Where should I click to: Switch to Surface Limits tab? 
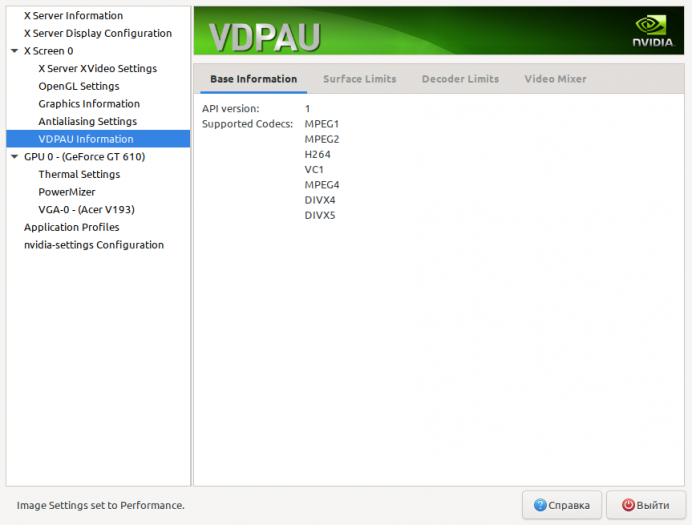point(359,79)
